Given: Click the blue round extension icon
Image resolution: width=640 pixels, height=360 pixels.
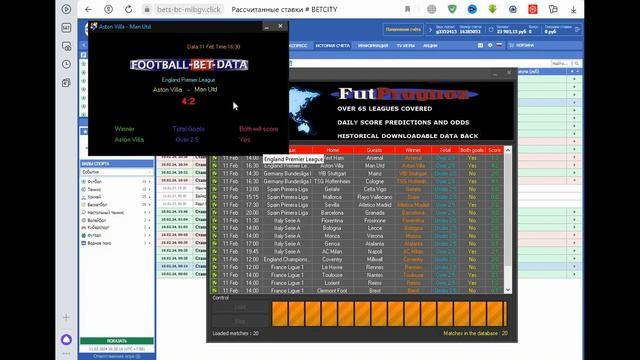Looking at the screenshot, I should tap(472, 9).
